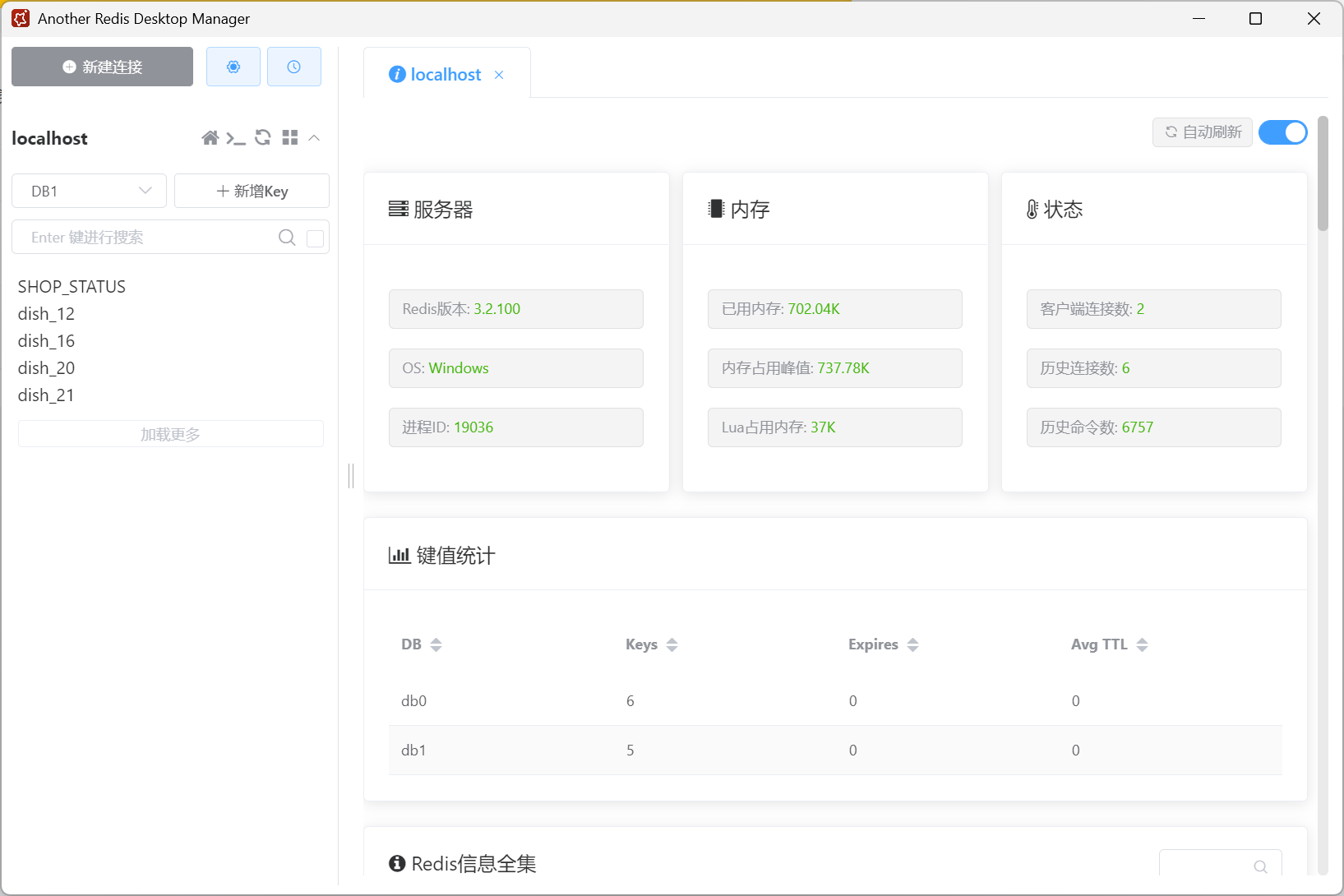Image resolution: width=1344 pixels, height=896 pixels.
Task: Click the search magnifier in key search
Action: pyautogui.click(x=286, y=238)
